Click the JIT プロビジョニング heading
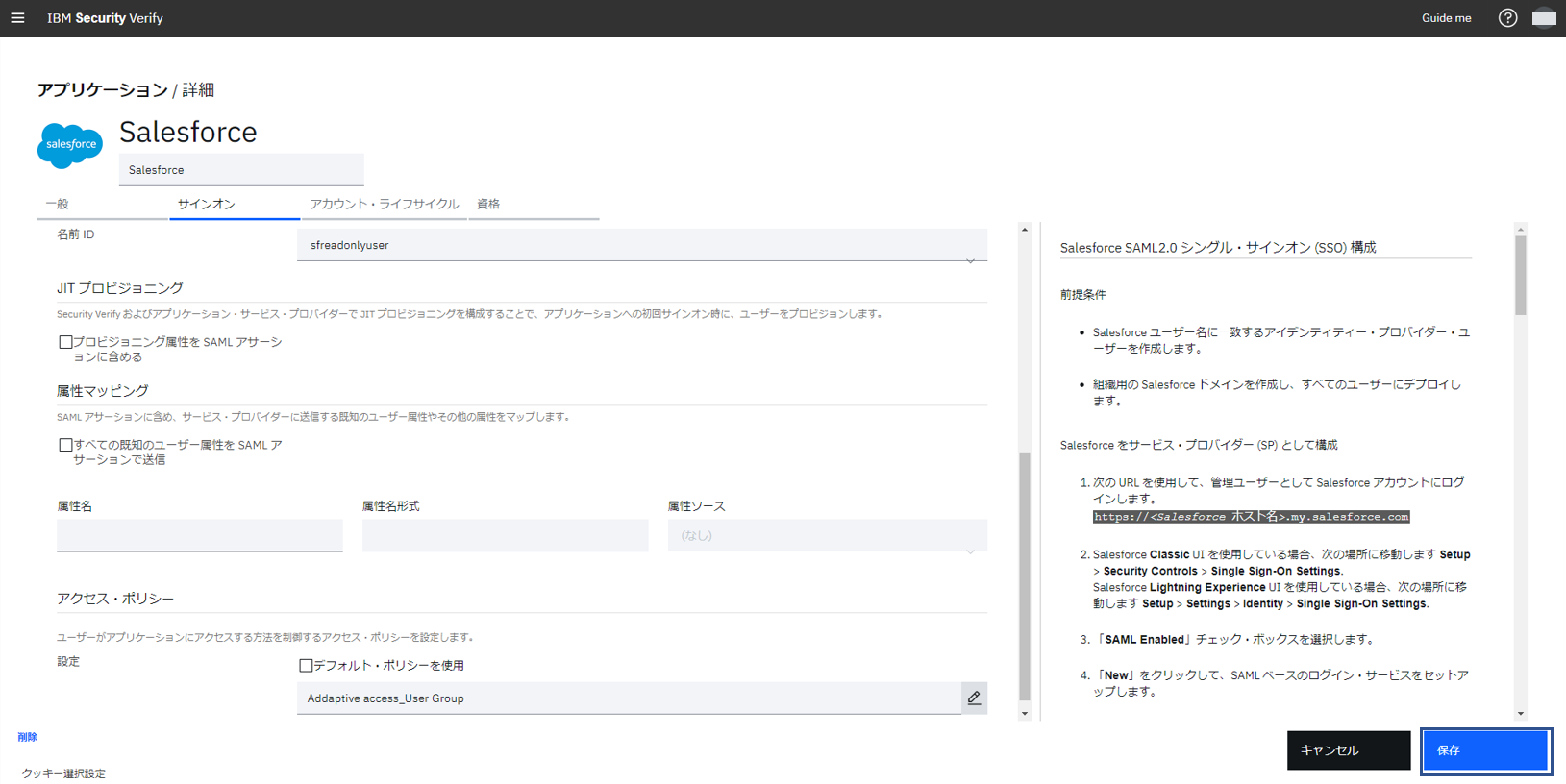Image resolution: width=1566 pixels, height=784 pixels. pos(119,288)
